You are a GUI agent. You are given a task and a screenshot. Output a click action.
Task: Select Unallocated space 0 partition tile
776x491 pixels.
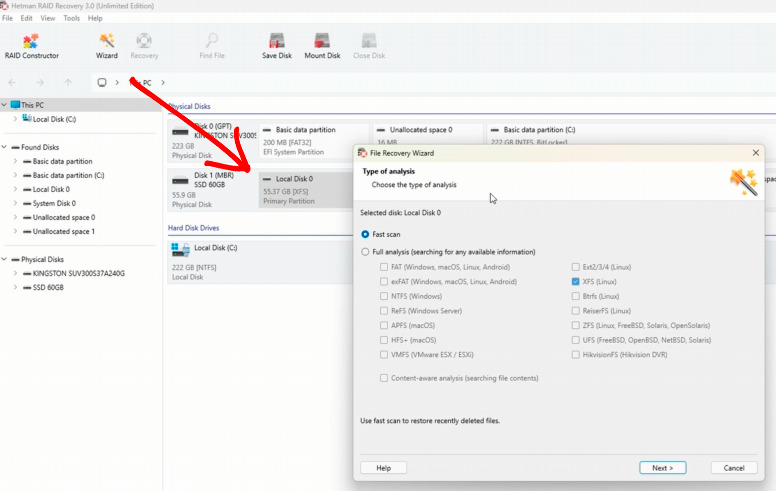click(x=428, y=134)
